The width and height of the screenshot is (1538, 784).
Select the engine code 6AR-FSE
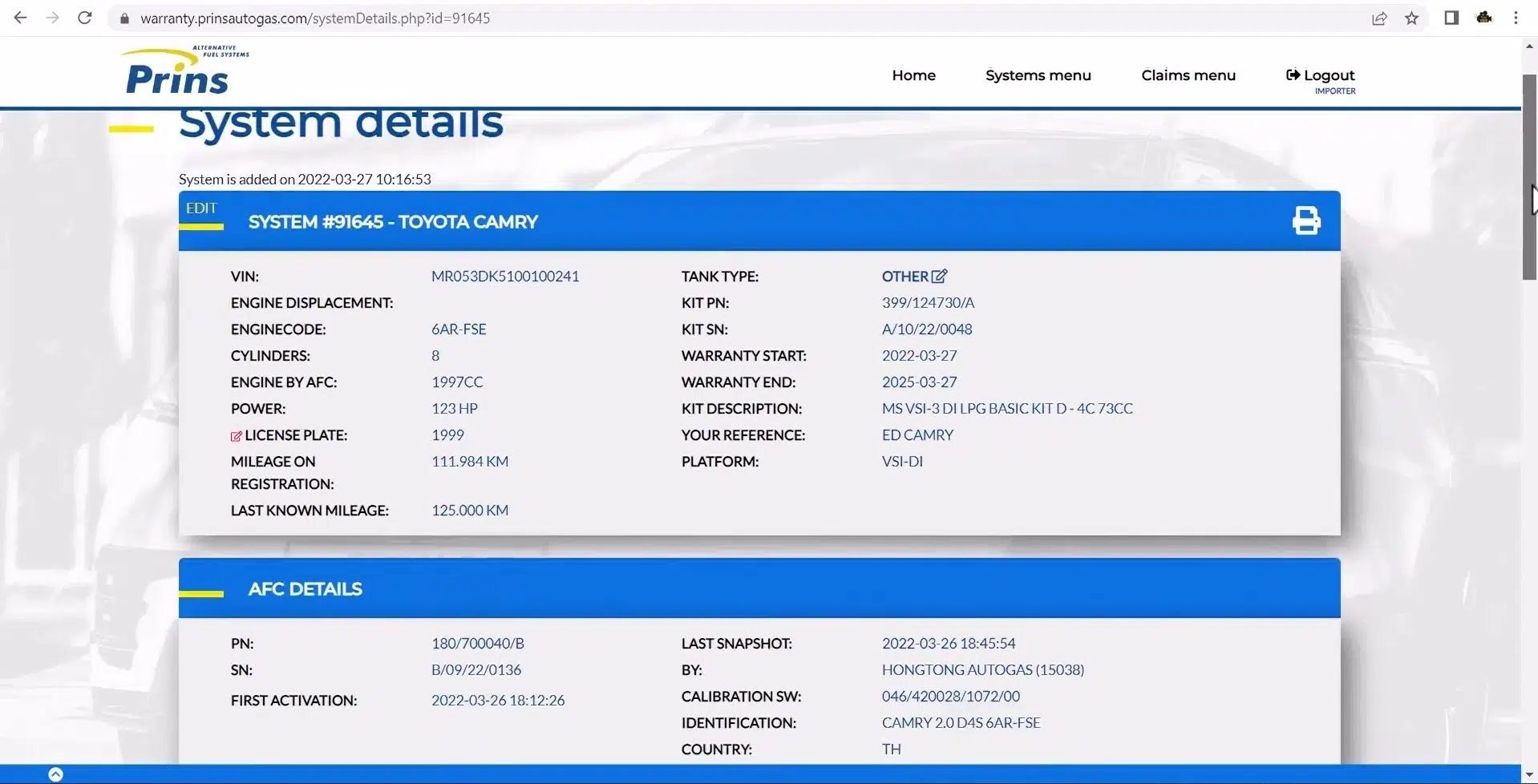[x=459, y=329]
